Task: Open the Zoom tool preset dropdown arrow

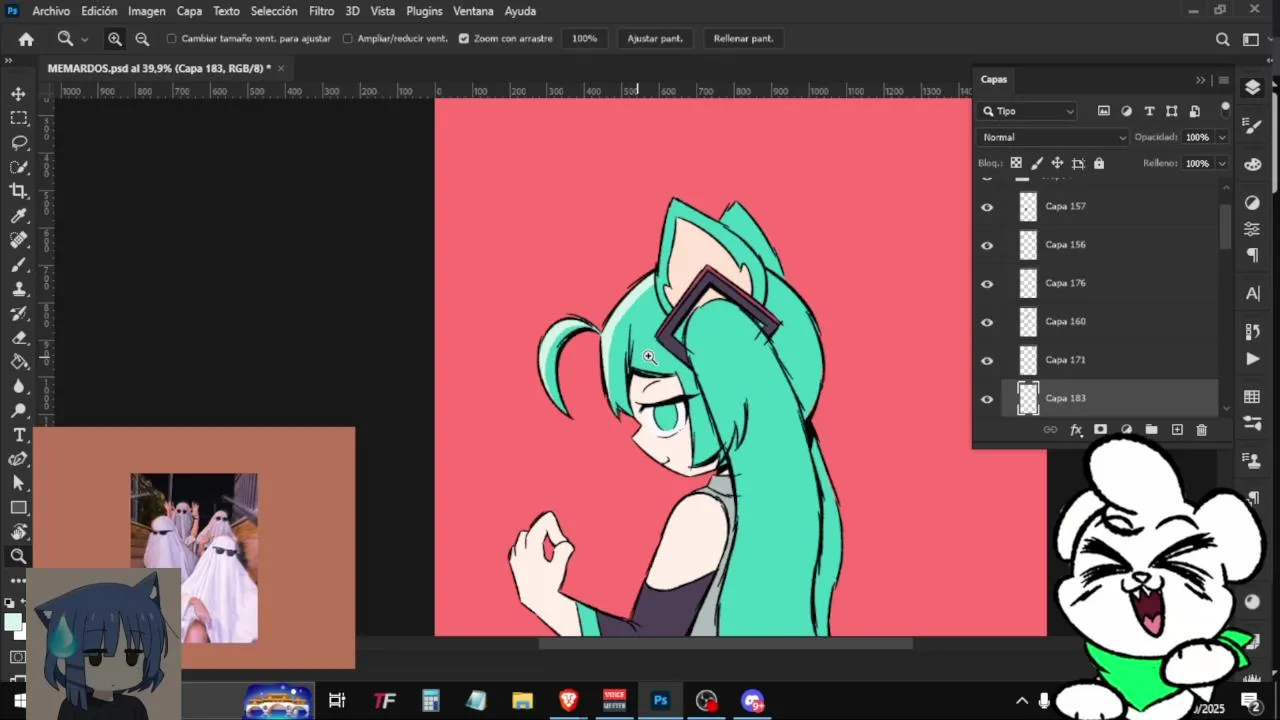Action: pyautogui.click(x=84, y=39)
